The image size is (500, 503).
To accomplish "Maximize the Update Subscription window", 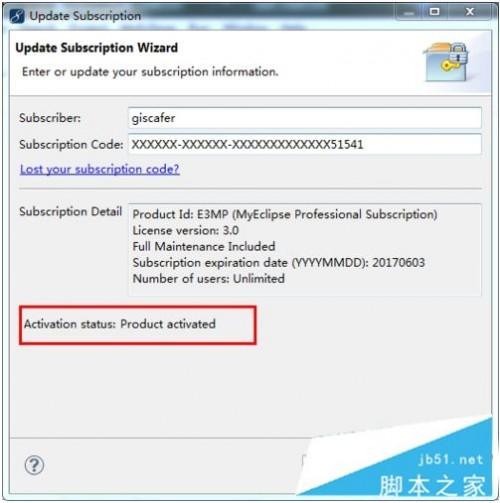I will 434,12.
